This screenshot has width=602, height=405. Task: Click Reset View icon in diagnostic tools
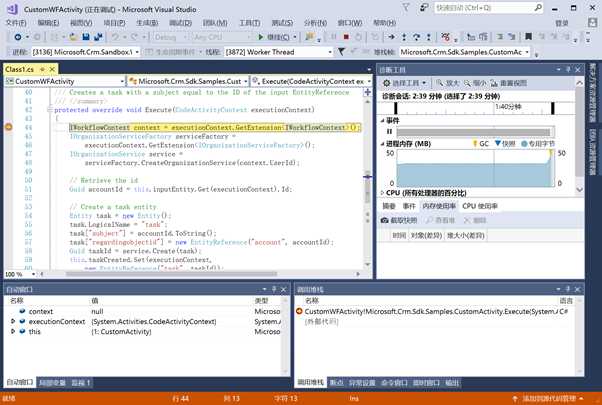click(494, 83)
